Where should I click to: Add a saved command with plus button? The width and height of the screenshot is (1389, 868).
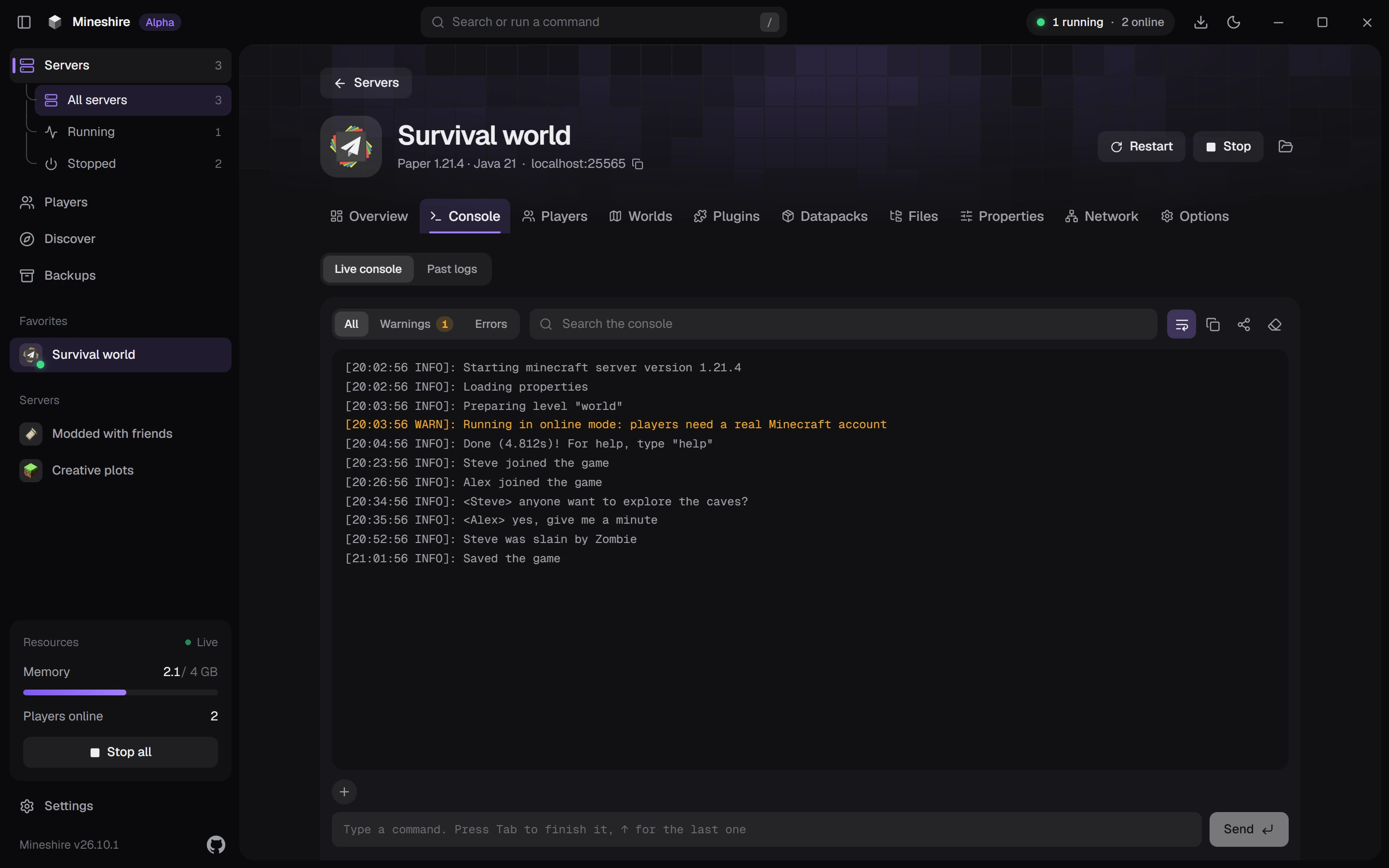coord(344,792)
